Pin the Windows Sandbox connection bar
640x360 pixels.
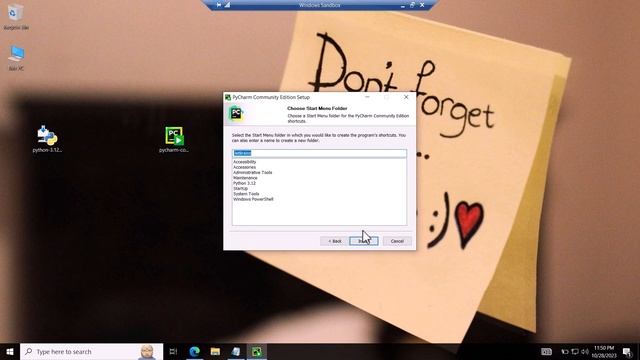[x=219, y=5]
